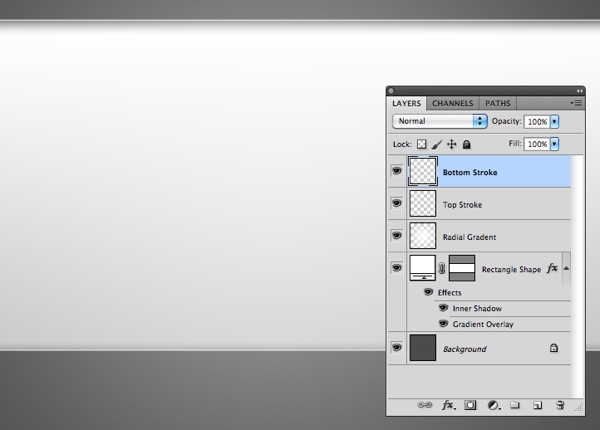The height and width of the screenshot is (430, 600).
Task: Click the Fill 100% input field
Action: 537,144
